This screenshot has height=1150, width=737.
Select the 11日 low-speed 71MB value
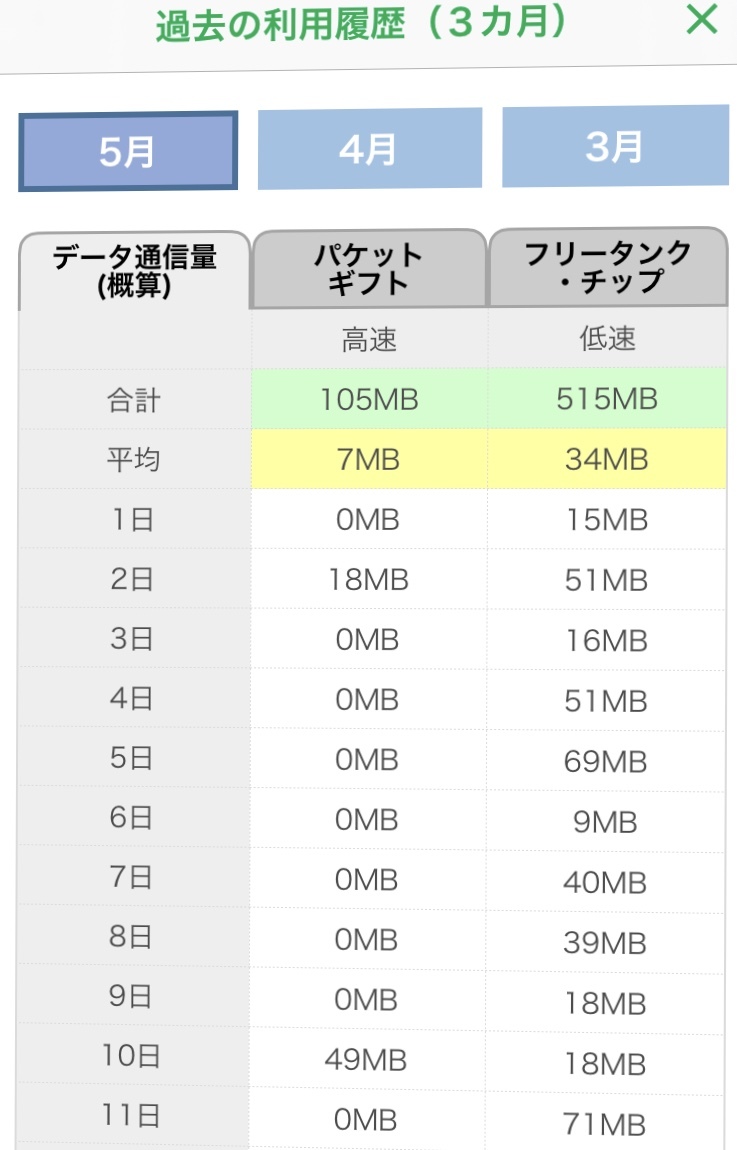click(607, 1125)
